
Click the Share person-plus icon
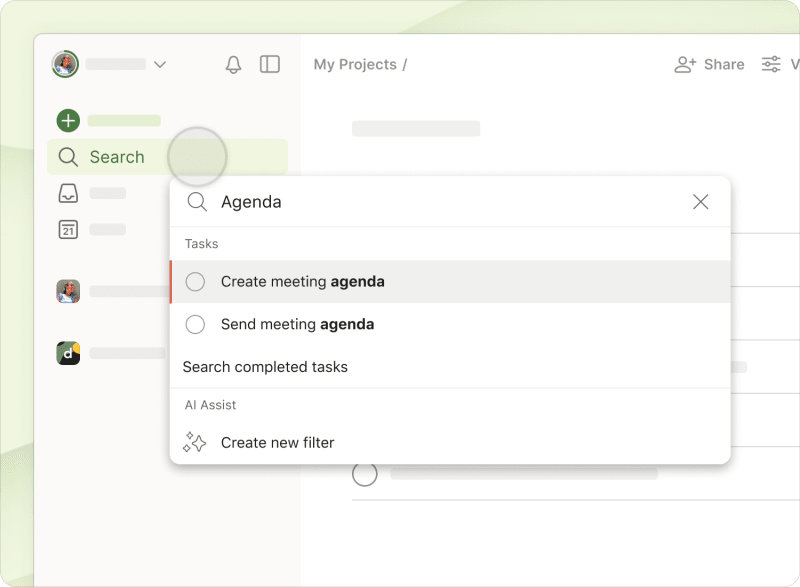click(684, 64)
